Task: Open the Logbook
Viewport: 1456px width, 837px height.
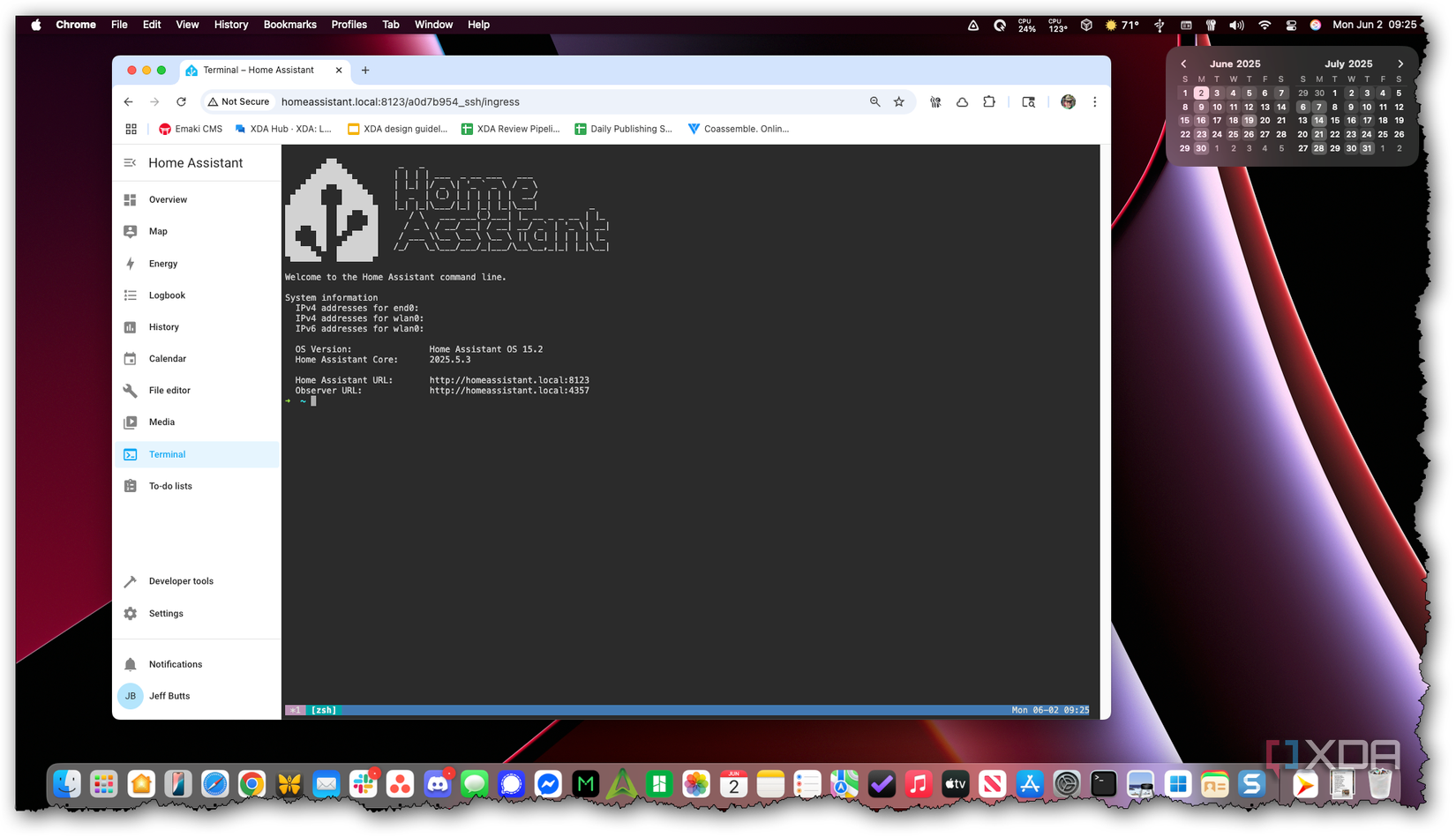Action: tap(167, 295)
